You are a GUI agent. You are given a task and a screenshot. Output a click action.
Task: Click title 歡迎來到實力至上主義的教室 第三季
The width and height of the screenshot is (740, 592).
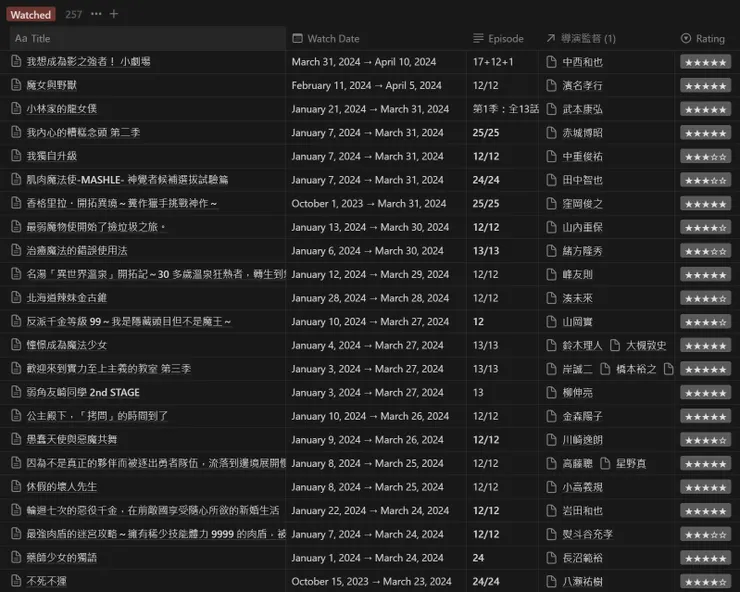coord(109,368)
